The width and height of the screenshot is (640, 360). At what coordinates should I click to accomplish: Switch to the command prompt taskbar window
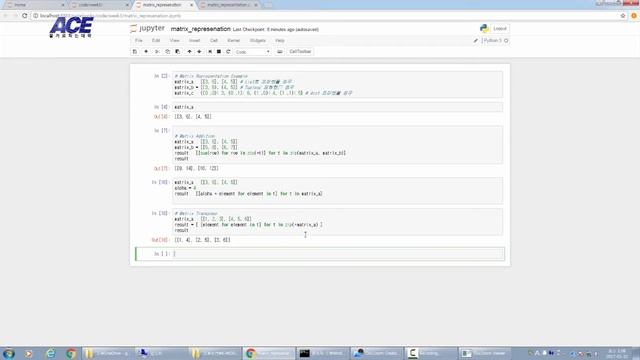click(322, 353)
